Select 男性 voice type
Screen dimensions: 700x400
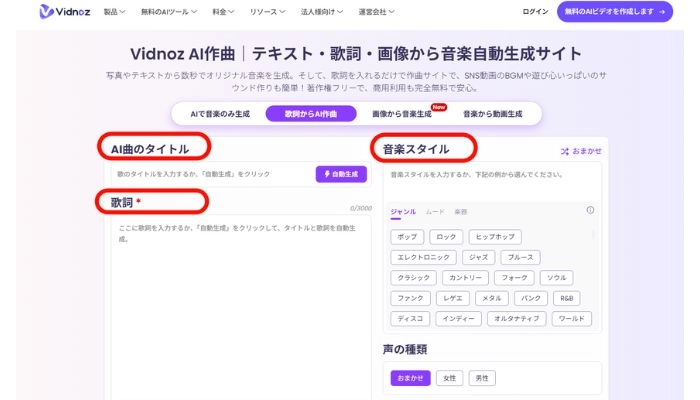coord(482,378)
